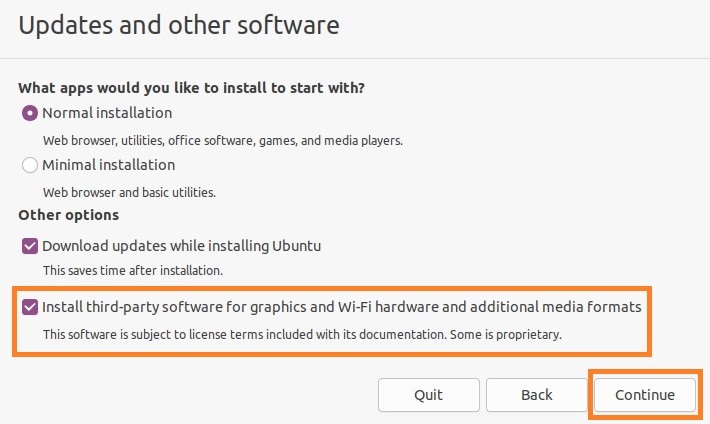
Task: Toggle the Install third-party software checkbox
Action: [30, 307]
